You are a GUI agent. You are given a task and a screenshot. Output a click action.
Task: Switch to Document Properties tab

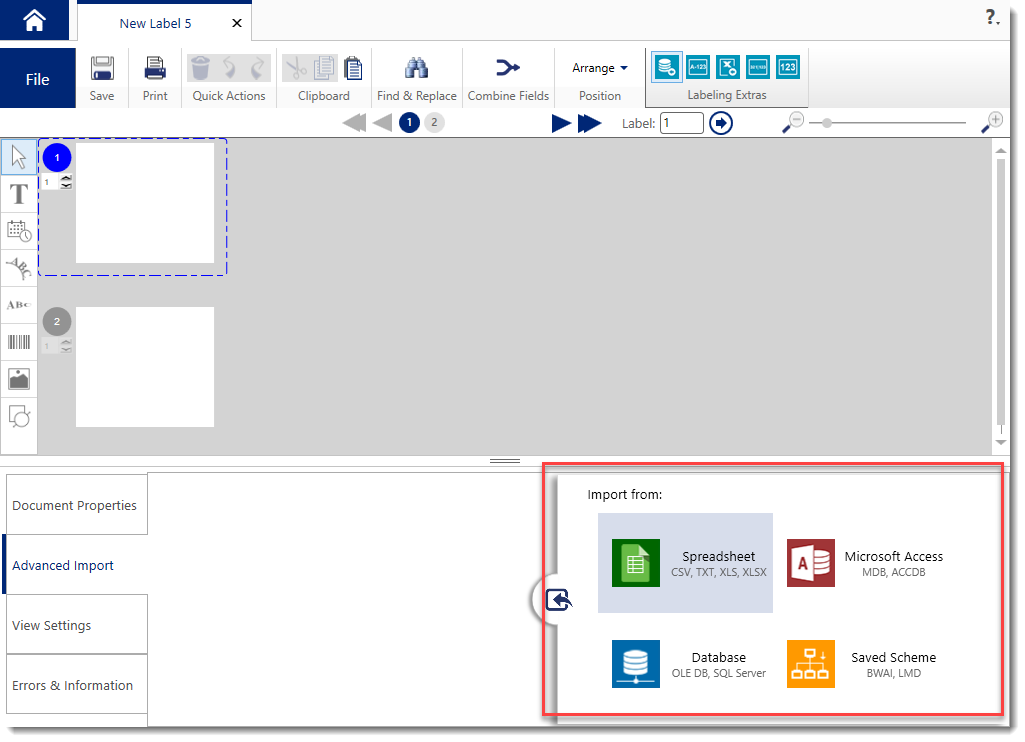(x=75, y=506)
